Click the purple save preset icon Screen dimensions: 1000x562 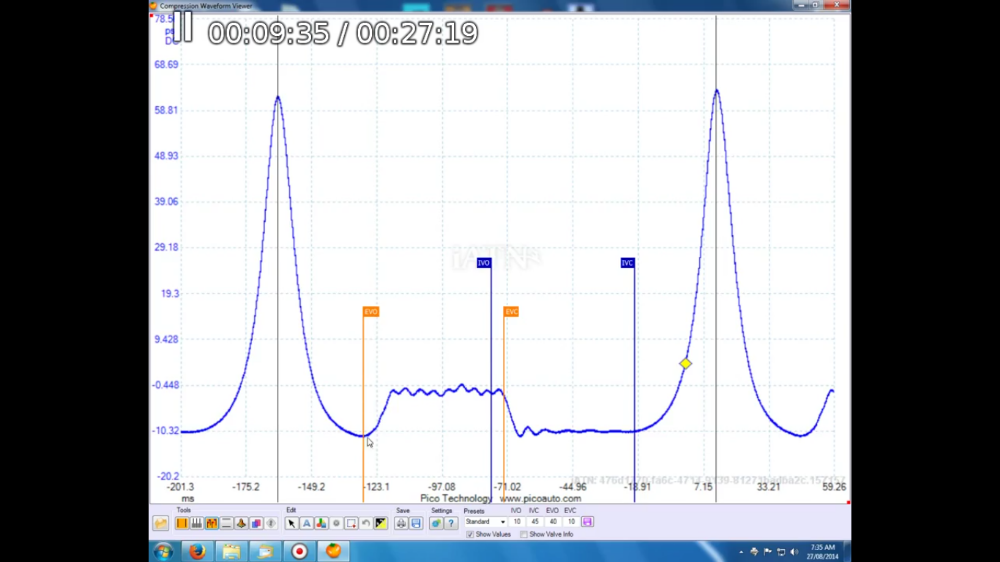pyautogui.click(x=587, y=522)
